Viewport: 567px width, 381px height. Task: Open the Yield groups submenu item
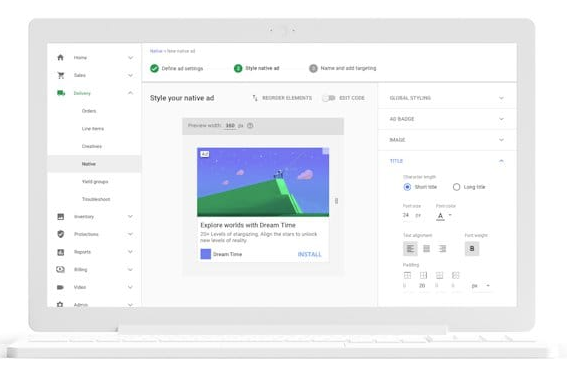[x=95, y=181]
